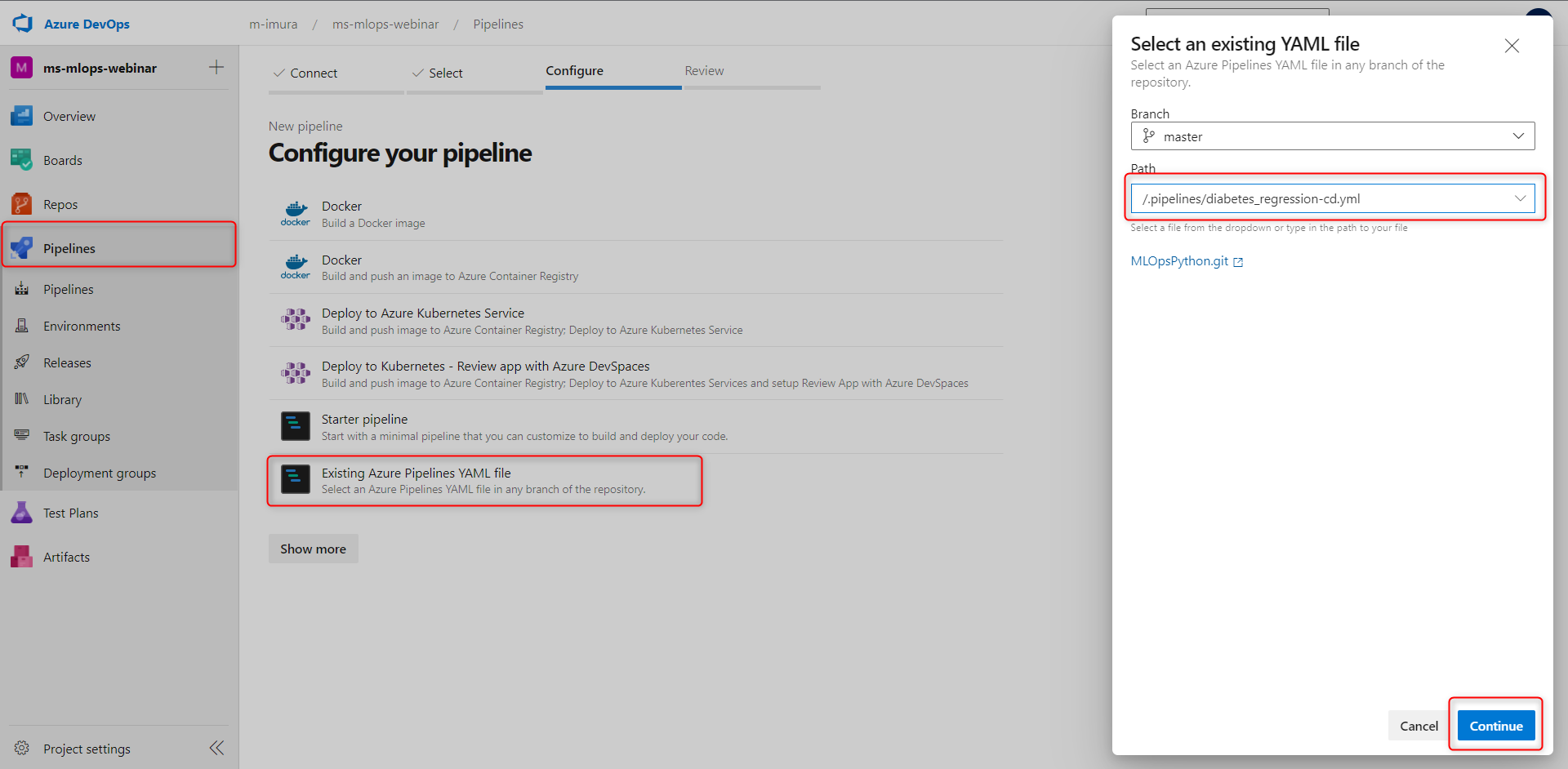Image resolution: width=1568 pixels, height=769 pixels.
Task: Open the Task groups icon
Action: [22, 436]
